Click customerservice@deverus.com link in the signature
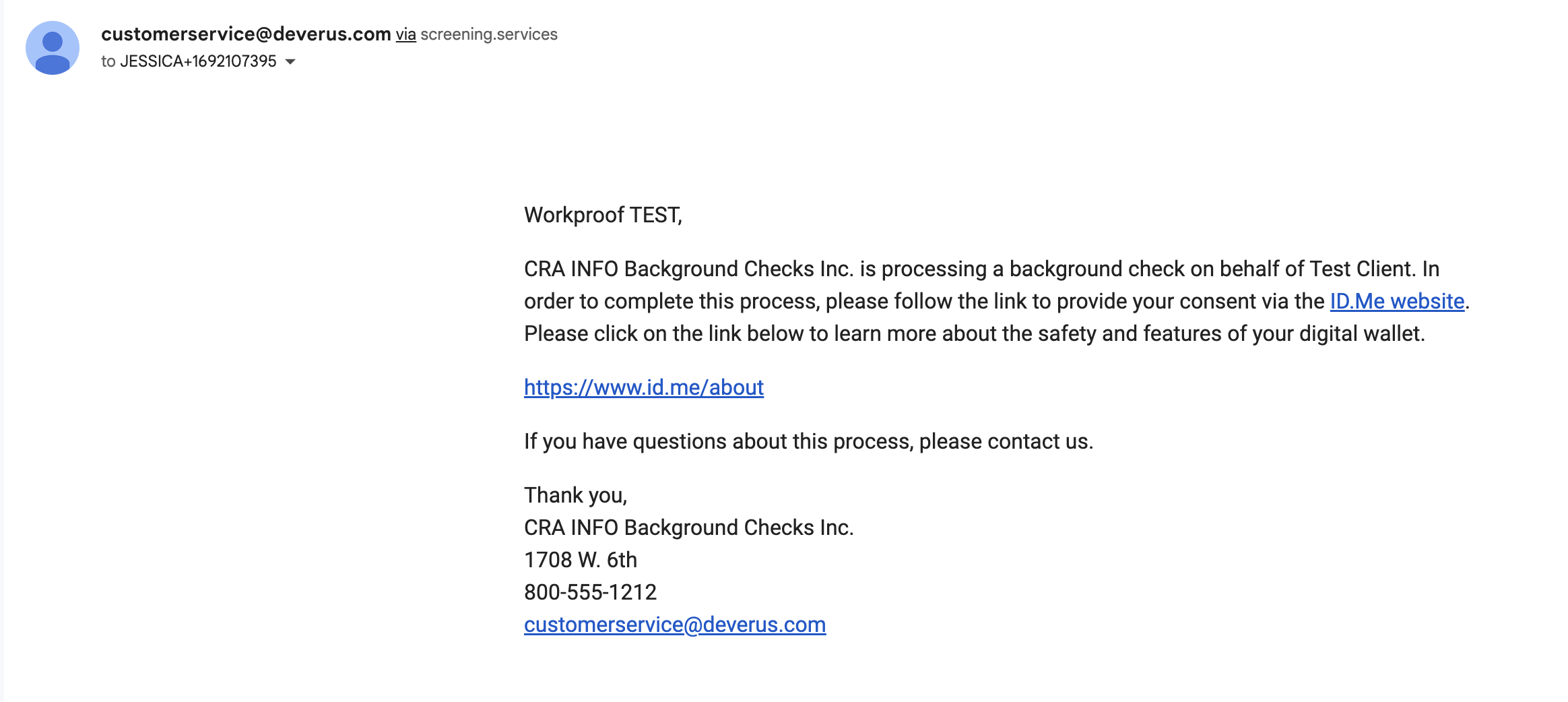The image size is (1568, 702). coord(674,625)
